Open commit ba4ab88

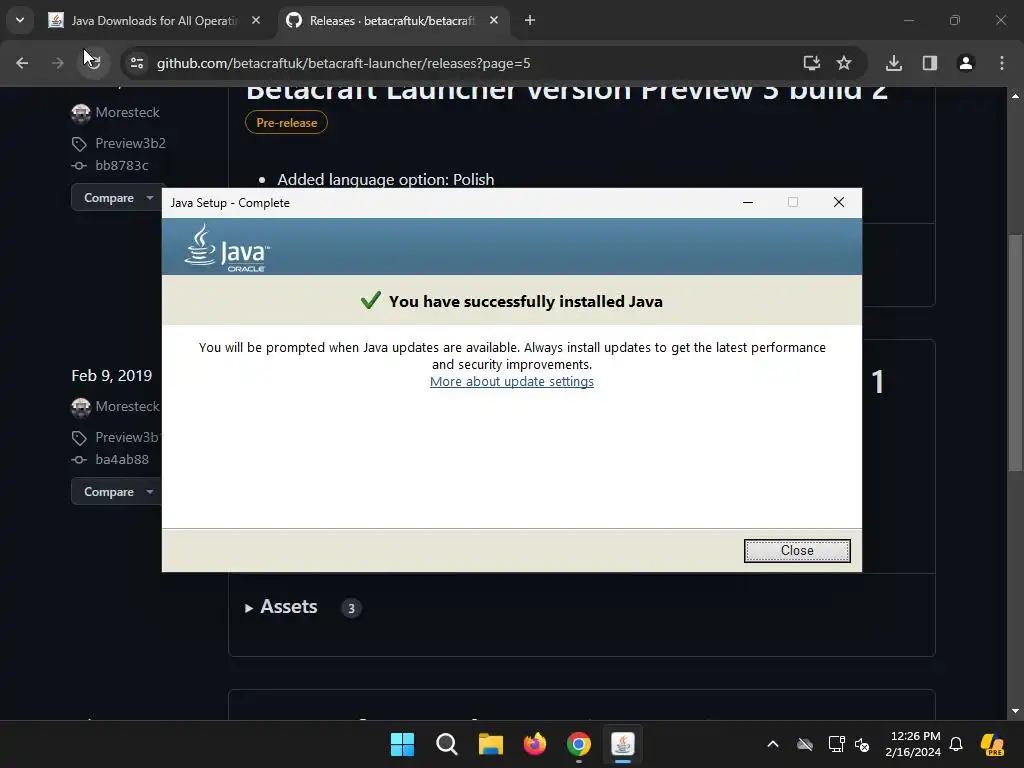click(121, 459)
